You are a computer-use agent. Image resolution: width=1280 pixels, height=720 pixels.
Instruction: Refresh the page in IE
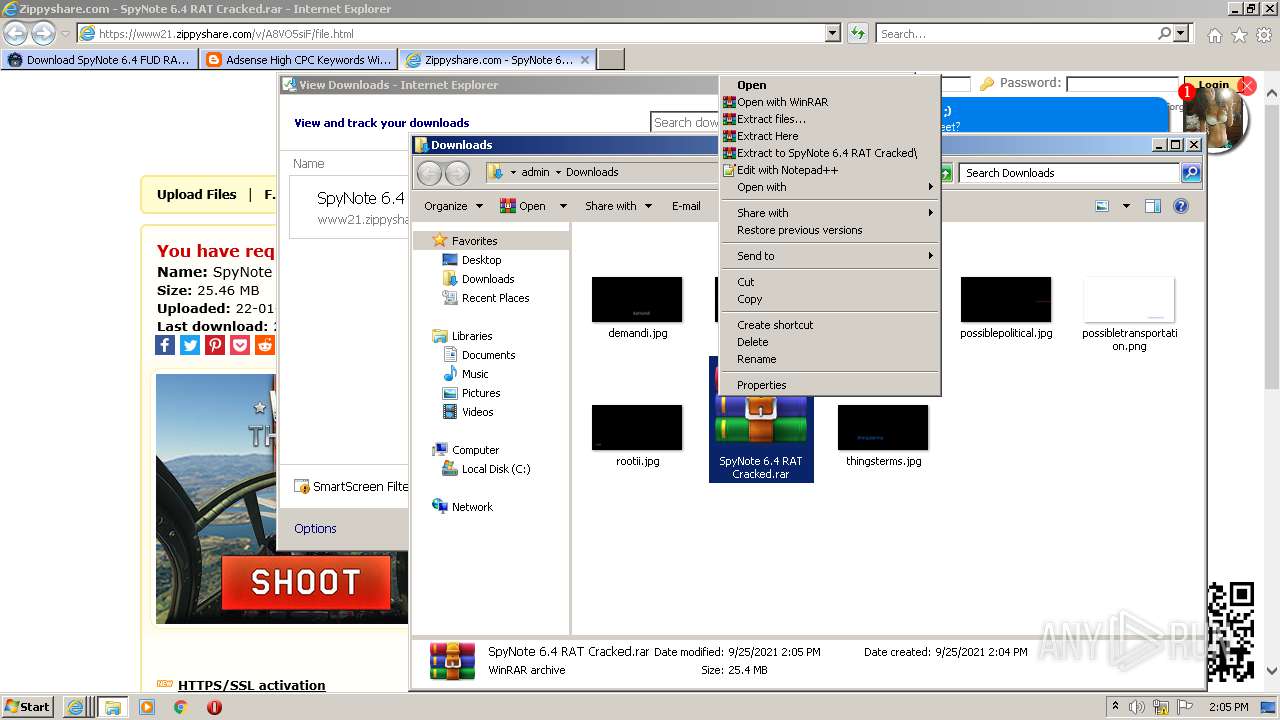857,34
